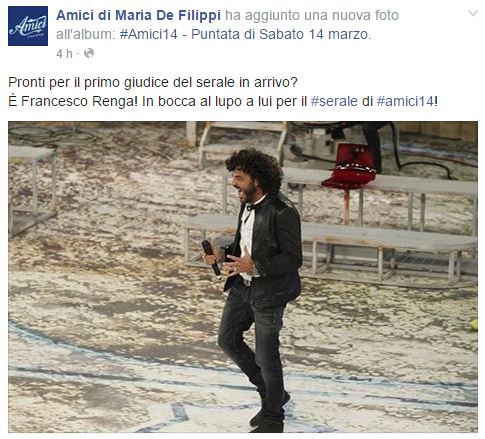Open the Amici logo profile picture

(28, 26)
